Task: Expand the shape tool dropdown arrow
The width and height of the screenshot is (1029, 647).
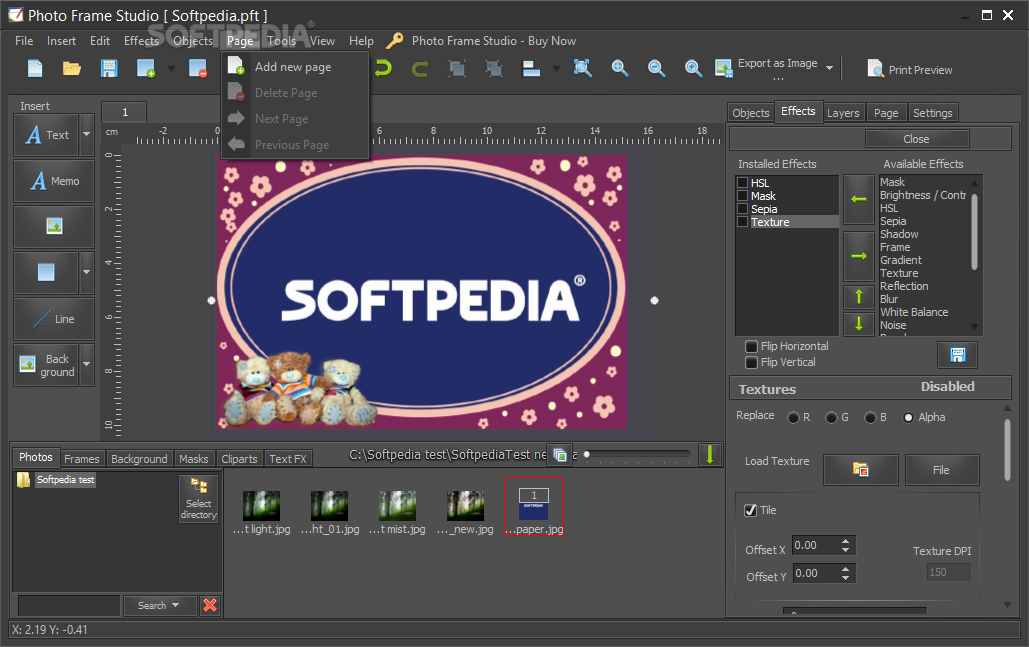Action: (x=87, y=272)
